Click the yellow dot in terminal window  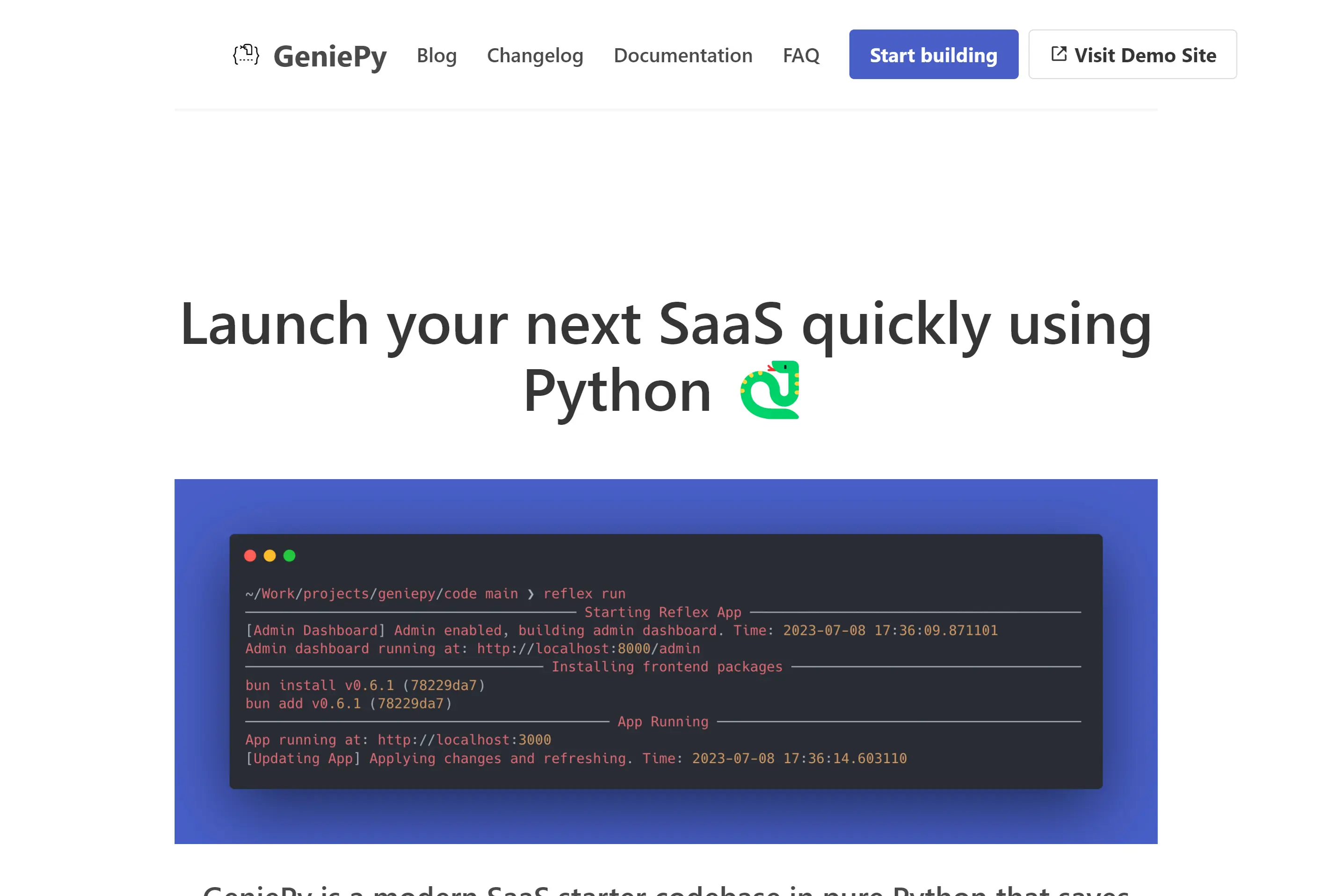(269, 555)
